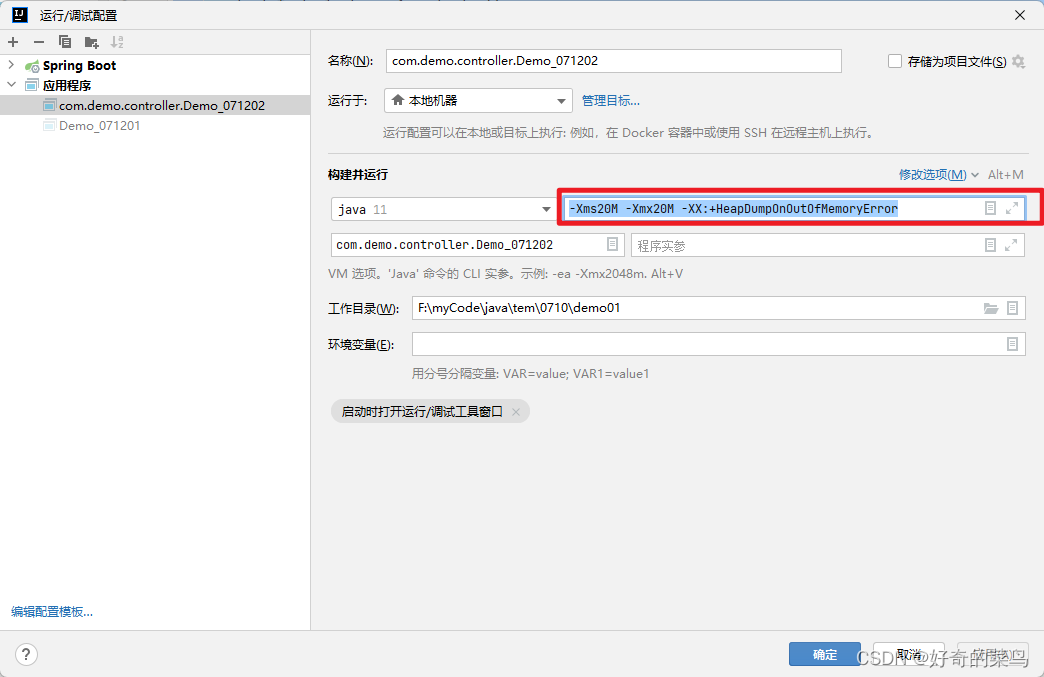The height and width of the screenshot is (677, 1044).
Task: Open the 修改选项 dropdown menu
Action: (x=935, y=174)
